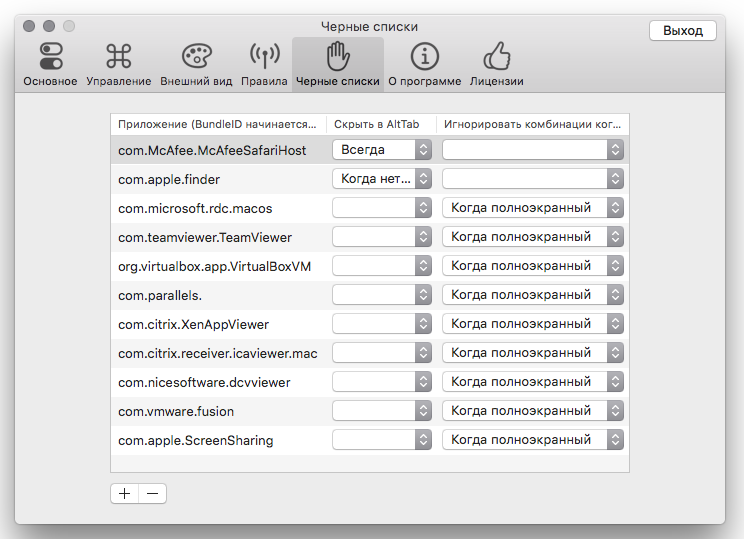Click the Приложение (BundleID) column header

coord(218,124)
